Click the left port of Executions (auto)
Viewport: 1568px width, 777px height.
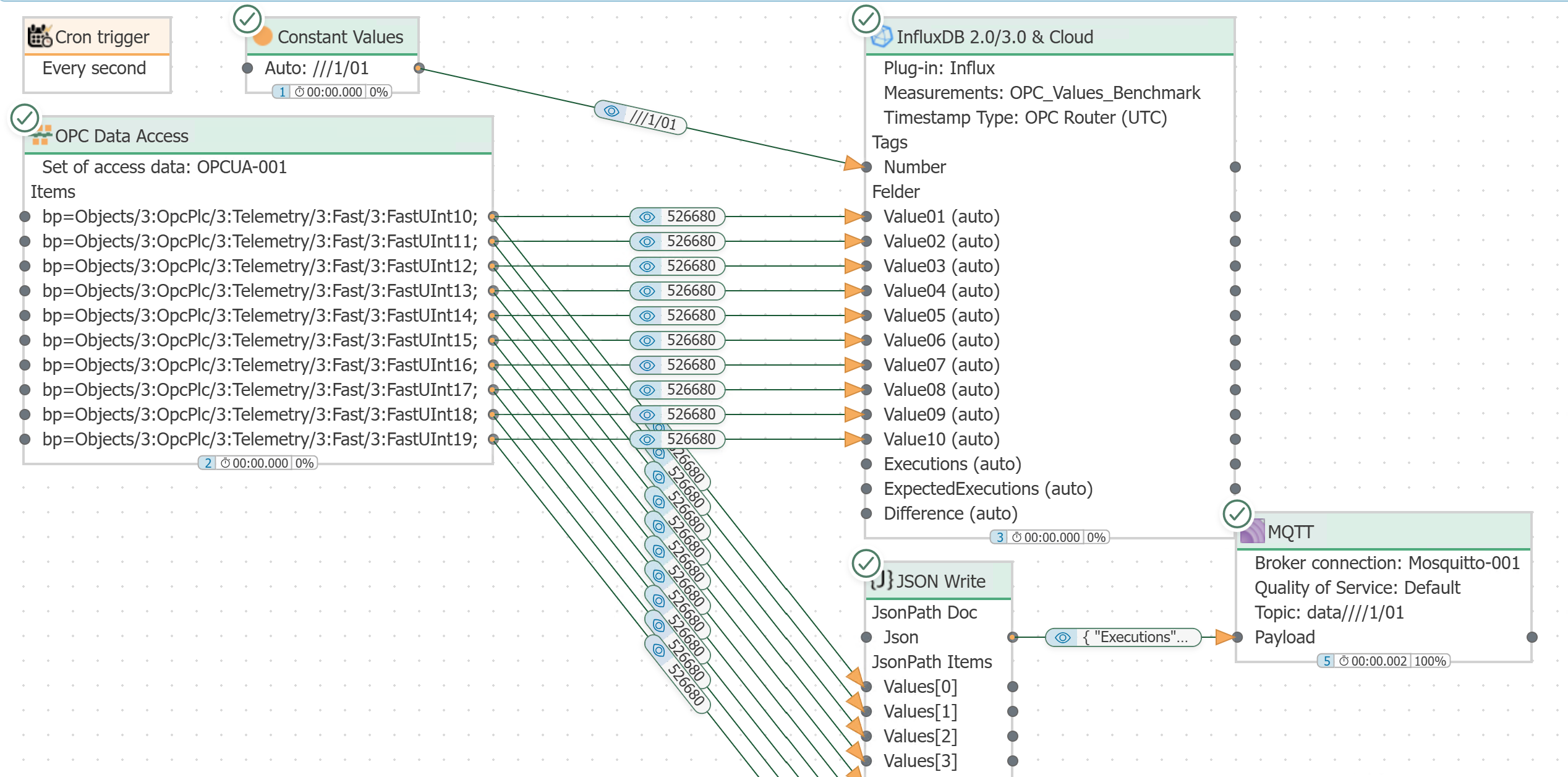[867, 464]
